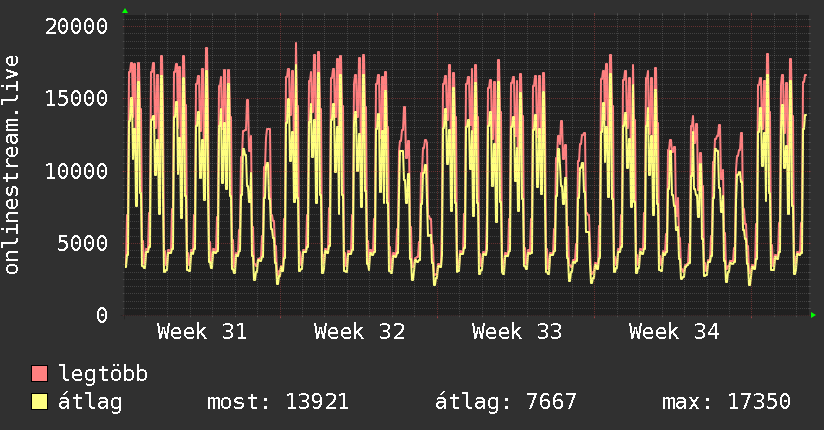Click the 0 y-axis value

point(102,315)
